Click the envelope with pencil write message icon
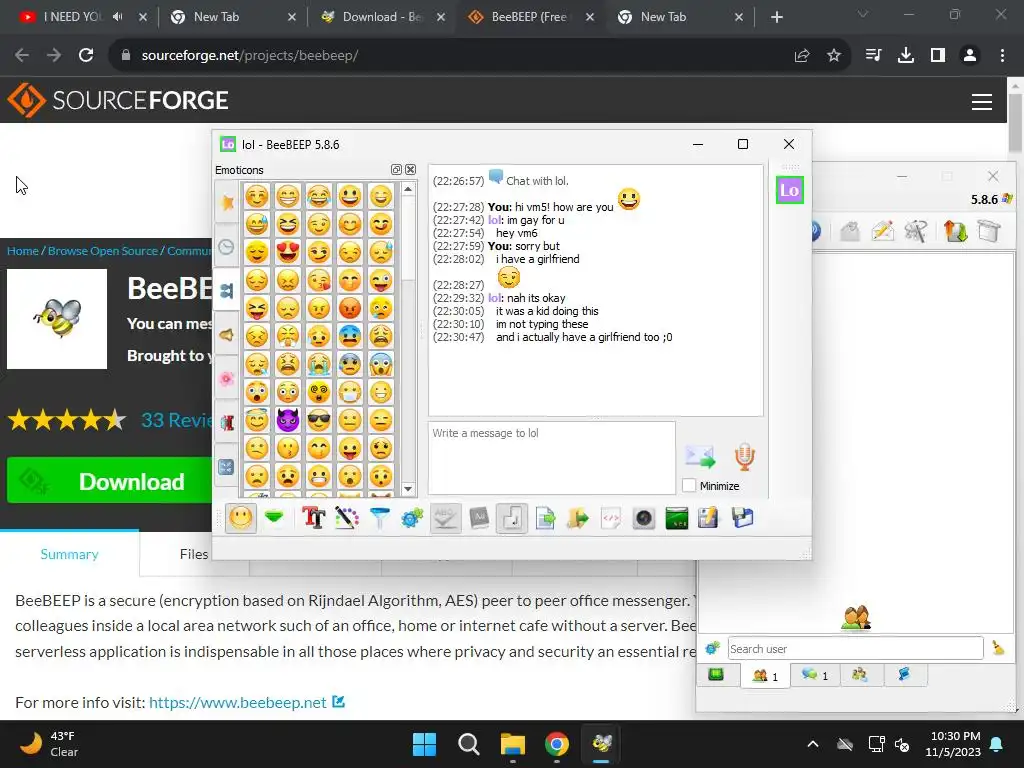Viewport: 1024px width, 768px height. coord(882,231)
